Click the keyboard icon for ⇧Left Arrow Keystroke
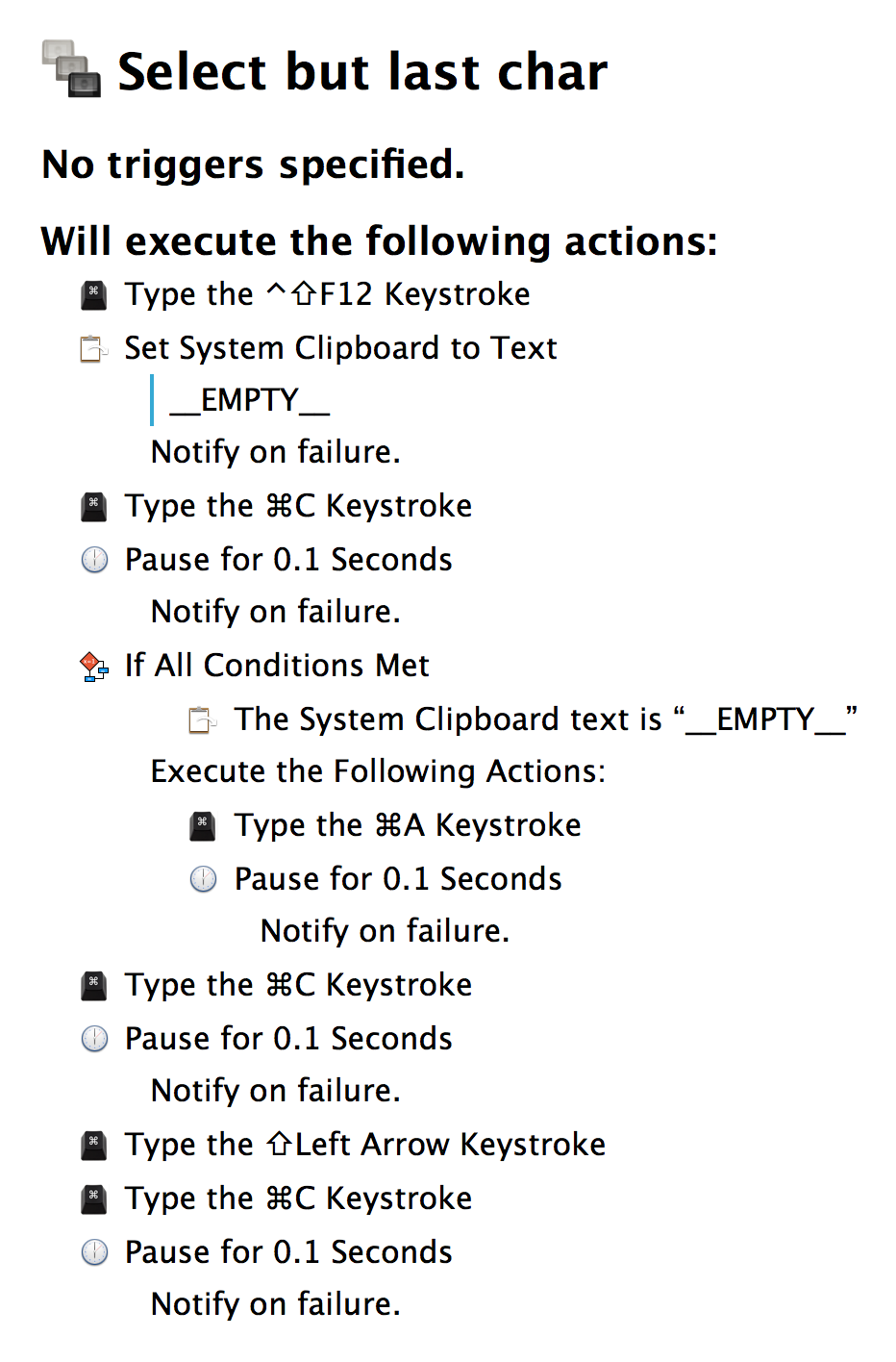 [x=93, y=1146]
